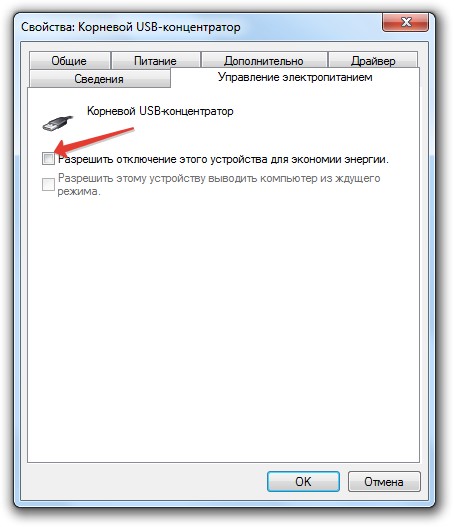Switch to the Общие tab

click(x=69, y=60)
